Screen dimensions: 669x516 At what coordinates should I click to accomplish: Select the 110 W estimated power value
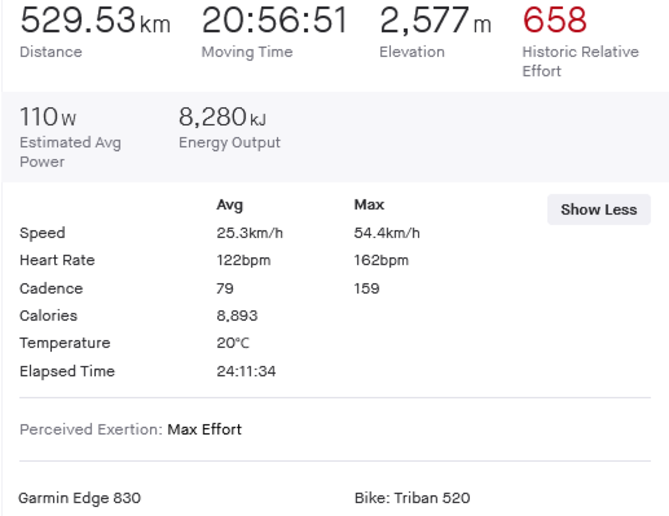[x=48, y=117]
